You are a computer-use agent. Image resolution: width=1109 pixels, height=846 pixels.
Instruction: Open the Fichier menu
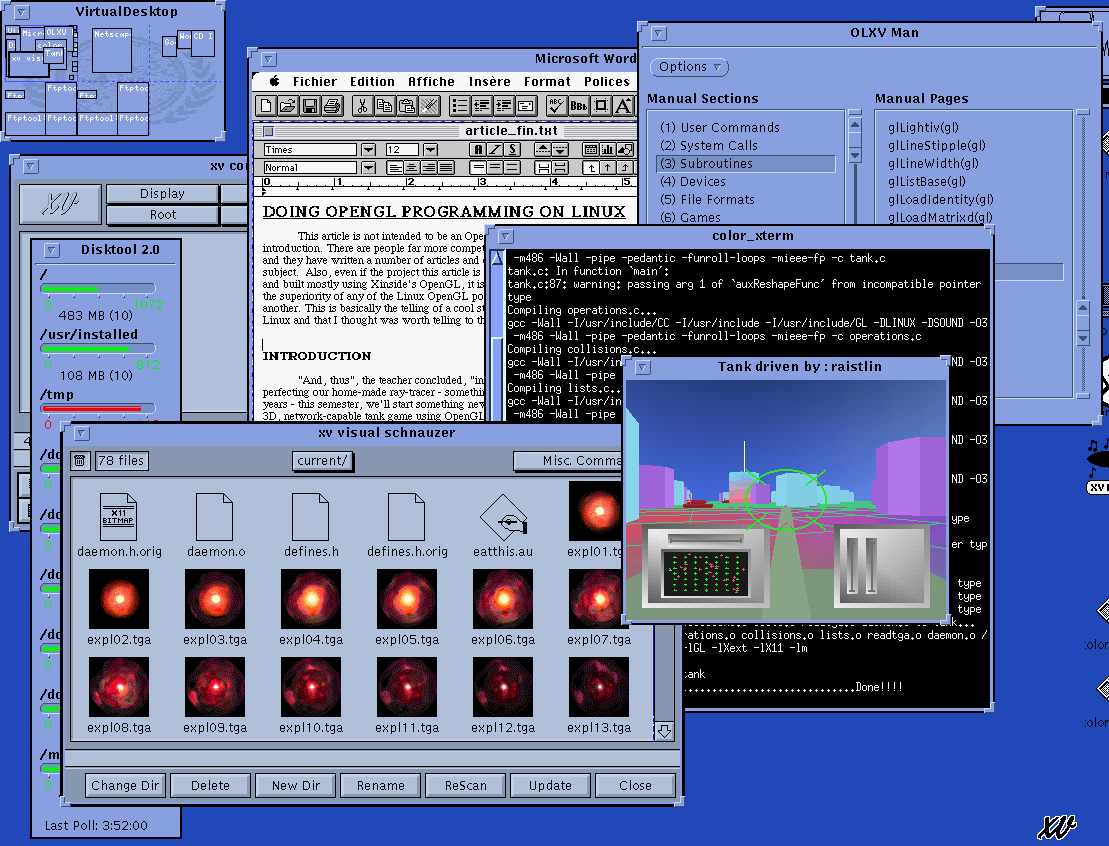(315, 82)
